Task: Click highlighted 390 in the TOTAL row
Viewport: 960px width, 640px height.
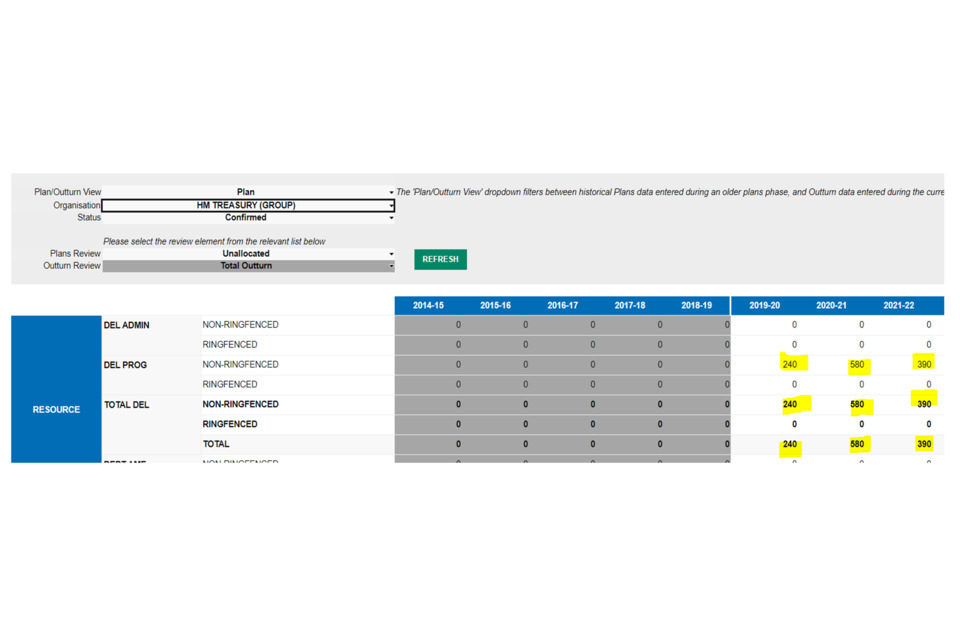Action: [x=924, y=444]
